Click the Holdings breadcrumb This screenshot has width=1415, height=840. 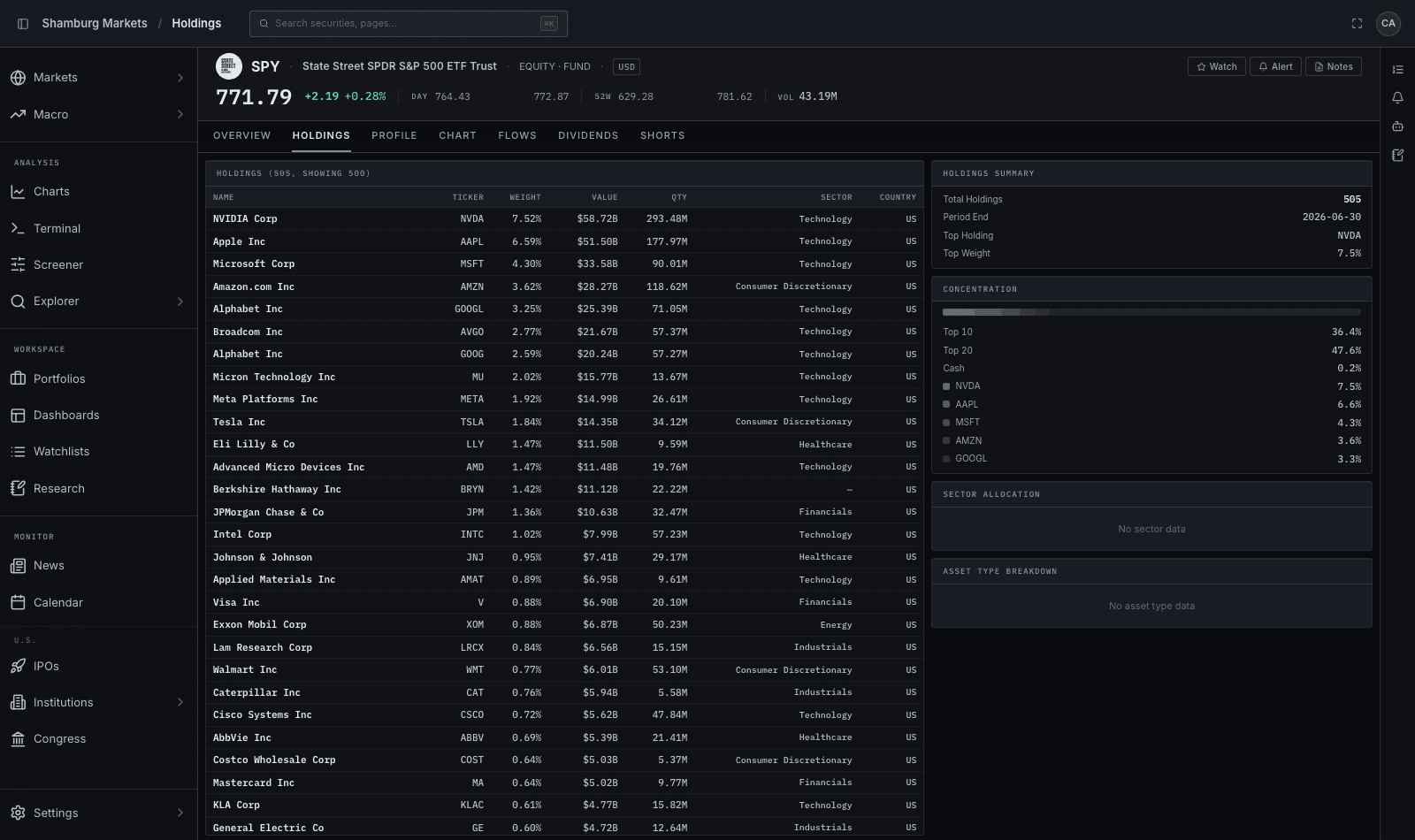[x=196, y=24]
